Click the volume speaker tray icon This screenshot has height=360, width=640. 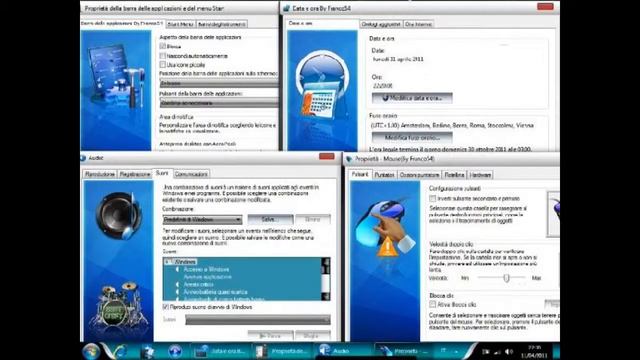(x=509, y=351)
